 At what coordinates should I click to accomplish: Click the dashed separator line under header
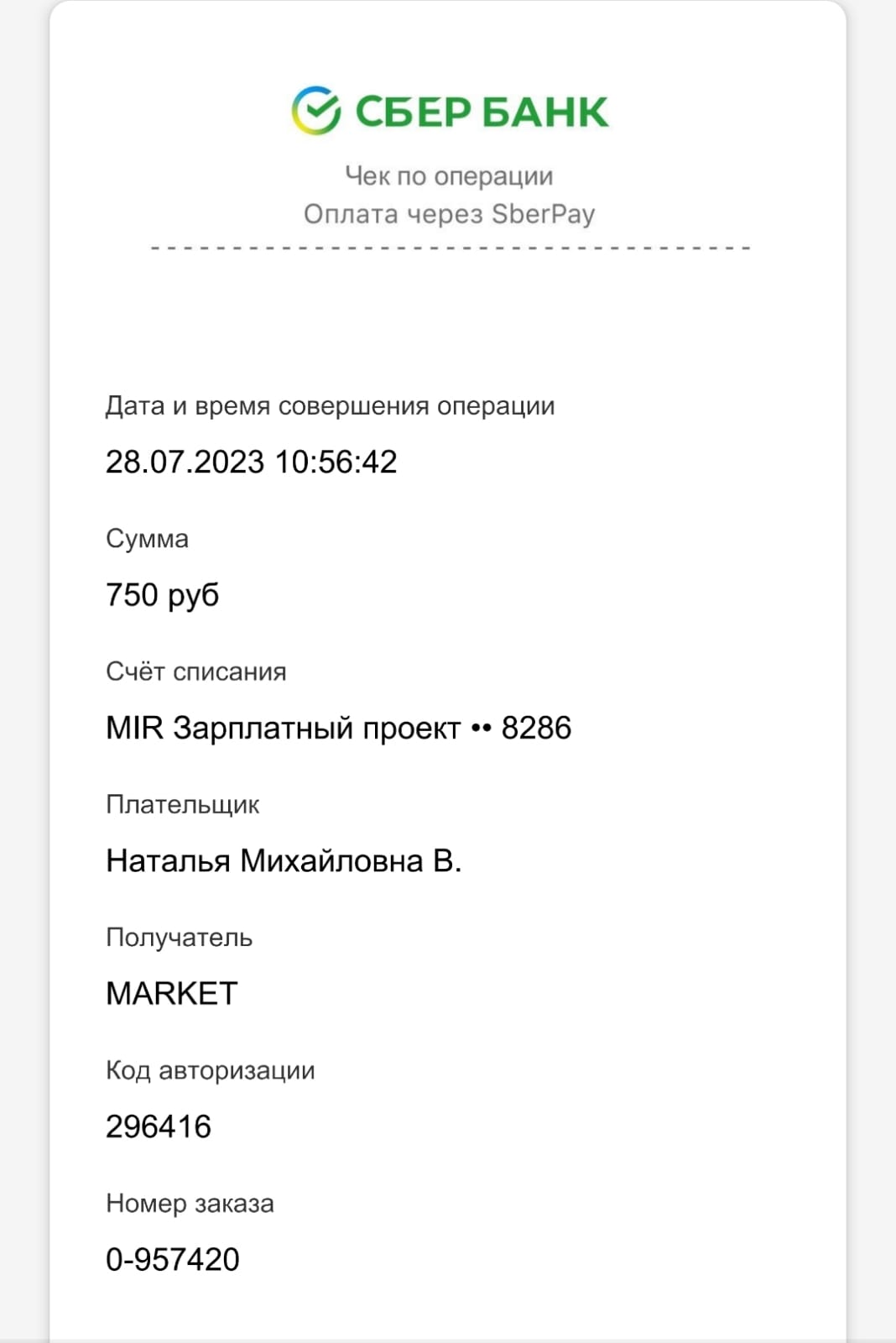click(x=451, y=248)
